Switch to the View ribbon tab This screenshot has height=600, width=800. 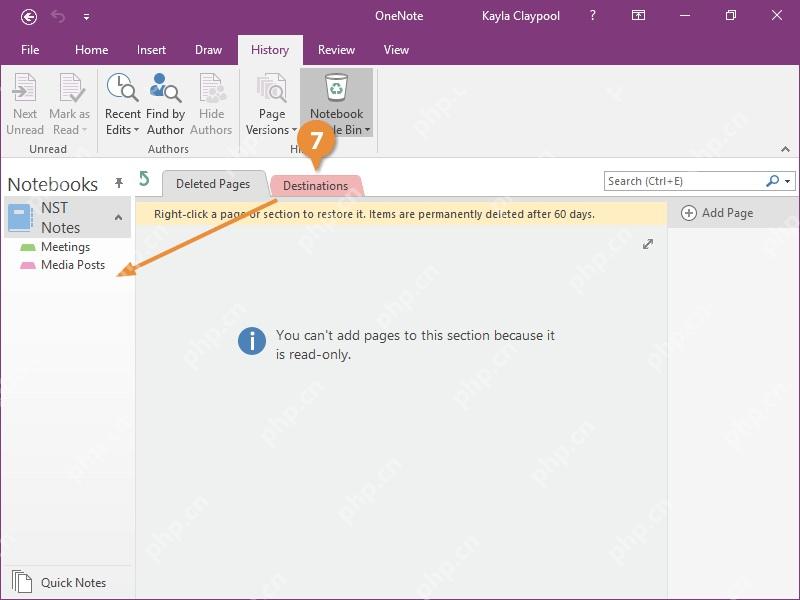pyautogui.click(x=396, y=49)
